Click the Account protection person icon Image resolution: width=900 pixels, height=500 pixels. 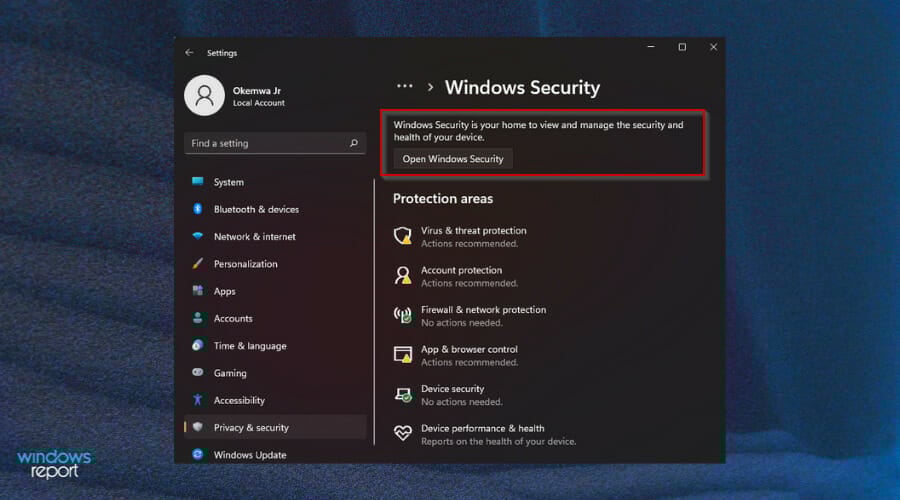[x=403, y=275]
